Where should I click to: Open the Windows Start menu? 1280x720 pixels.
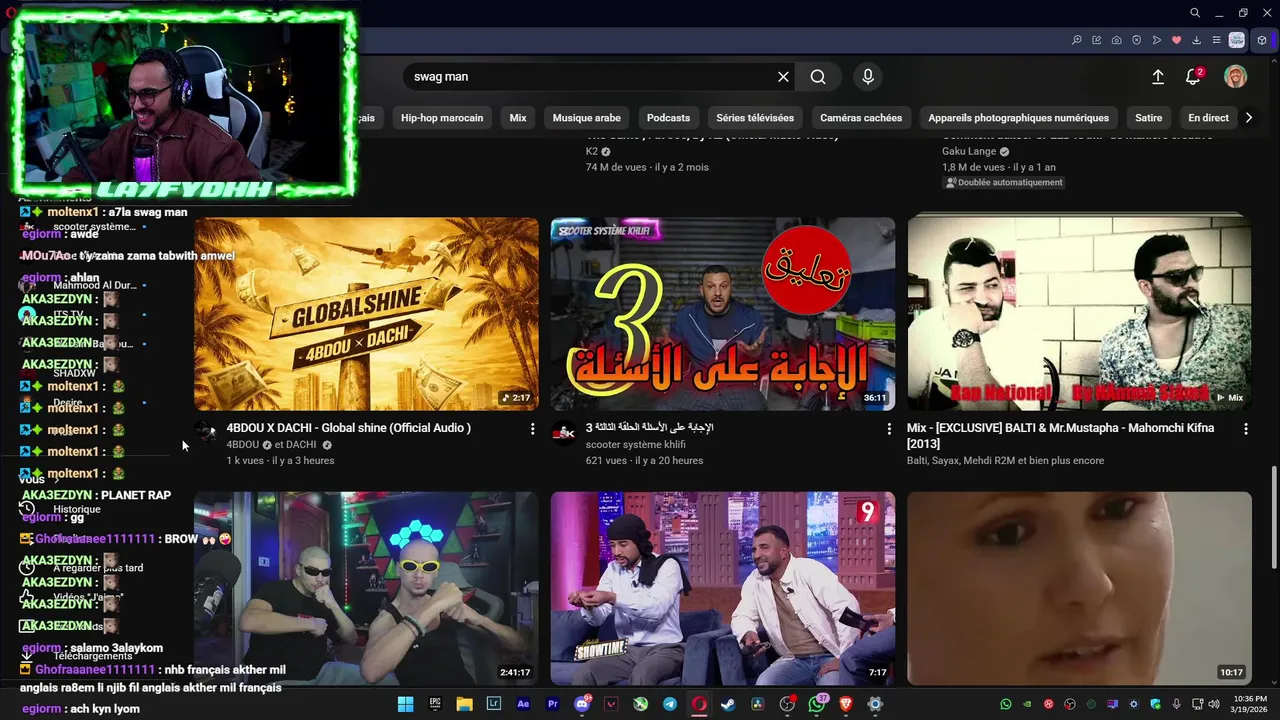pyautogui.click(x=405, y=704)
